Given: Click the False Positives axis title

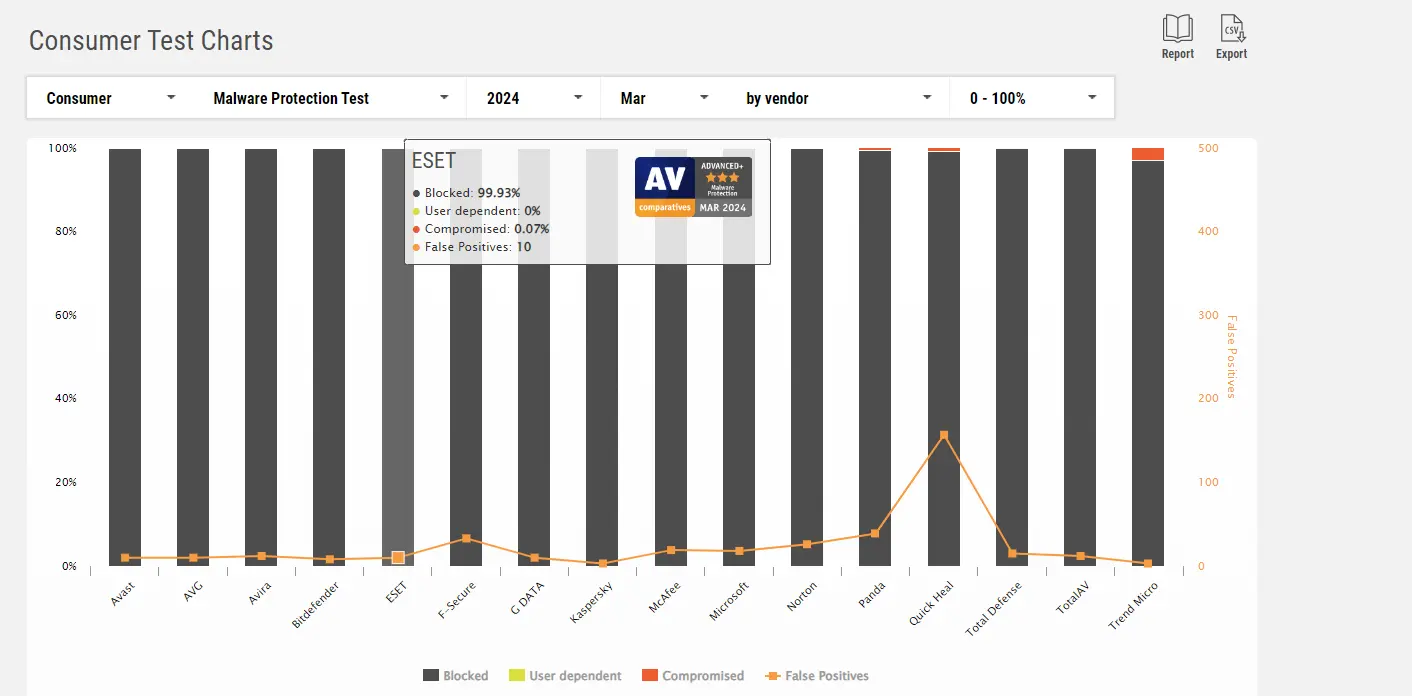Looking at the screenshot, I should tap(1231, 357).
